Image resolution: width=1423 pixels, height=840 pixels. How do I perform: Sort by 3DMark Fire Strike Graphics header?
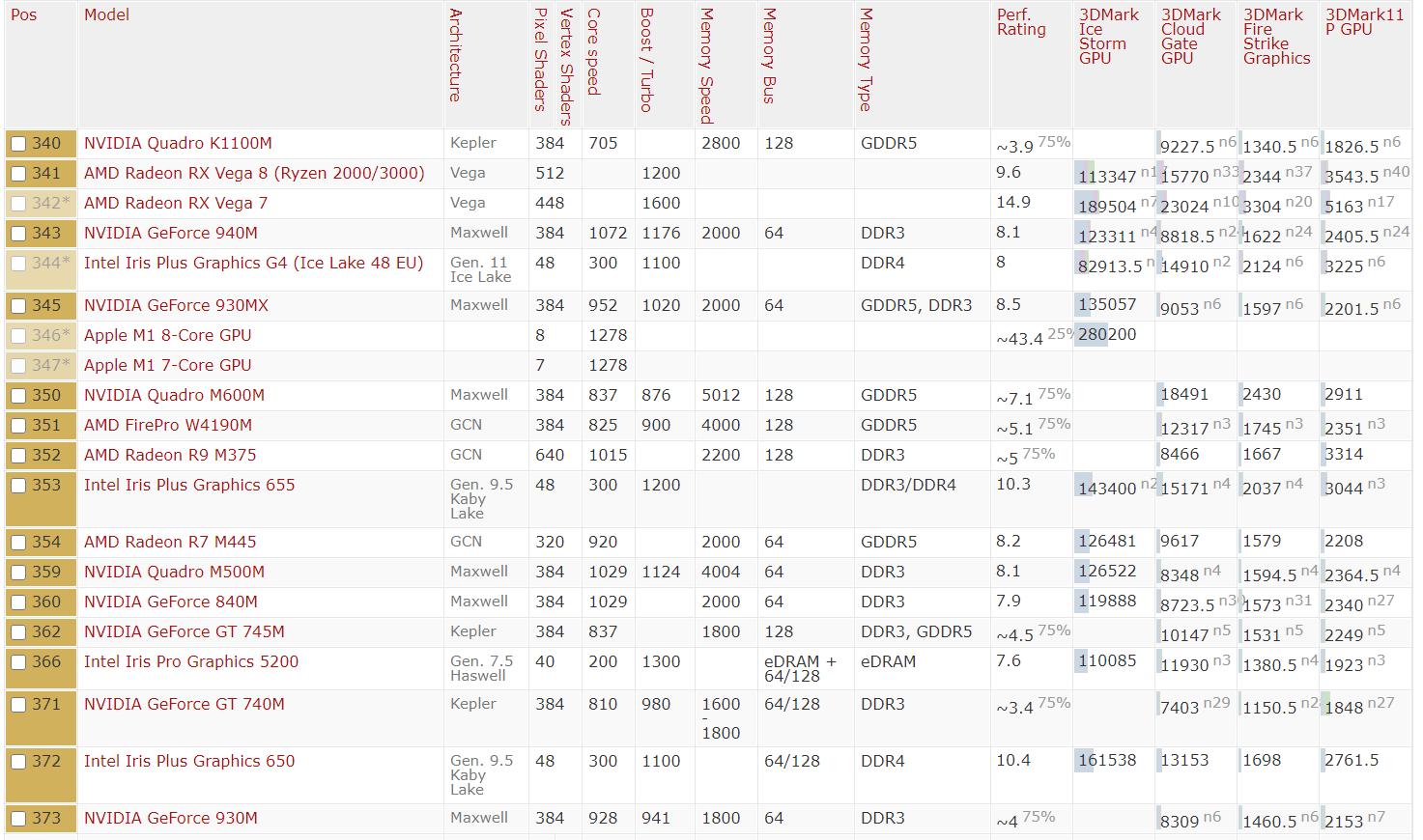(x=1277, y=37)
